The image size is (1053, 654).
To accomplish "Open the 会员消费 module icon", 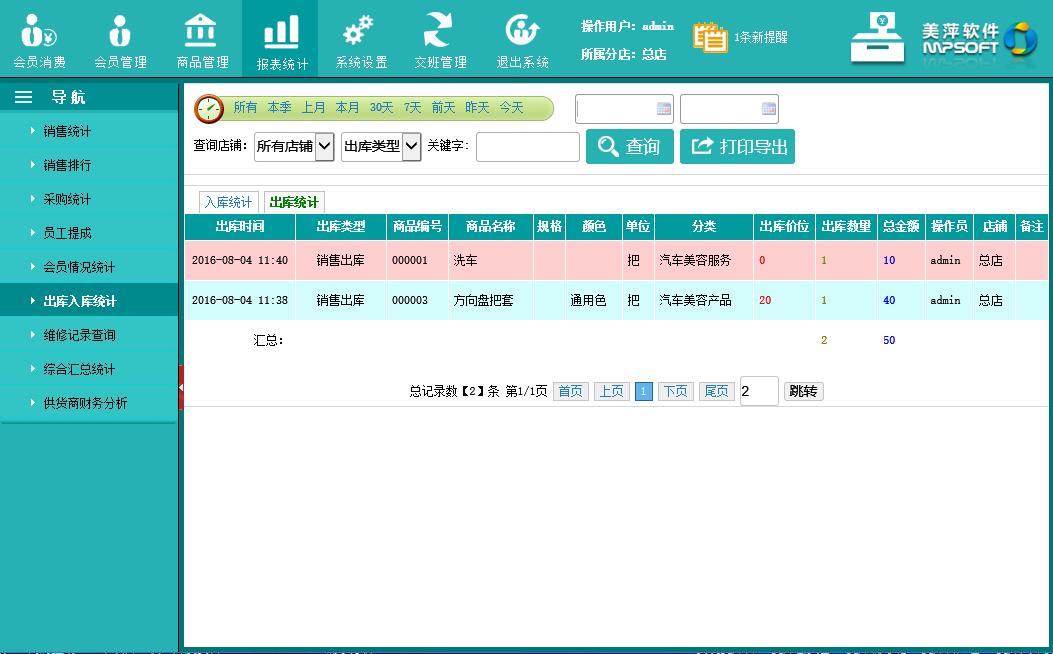I will 39,31.
